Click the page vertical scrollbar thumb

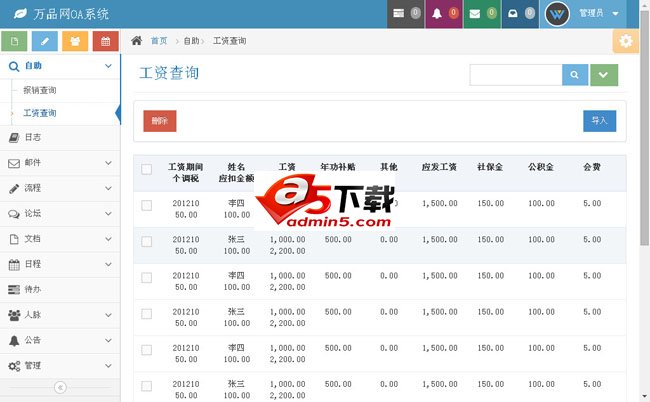645,128
